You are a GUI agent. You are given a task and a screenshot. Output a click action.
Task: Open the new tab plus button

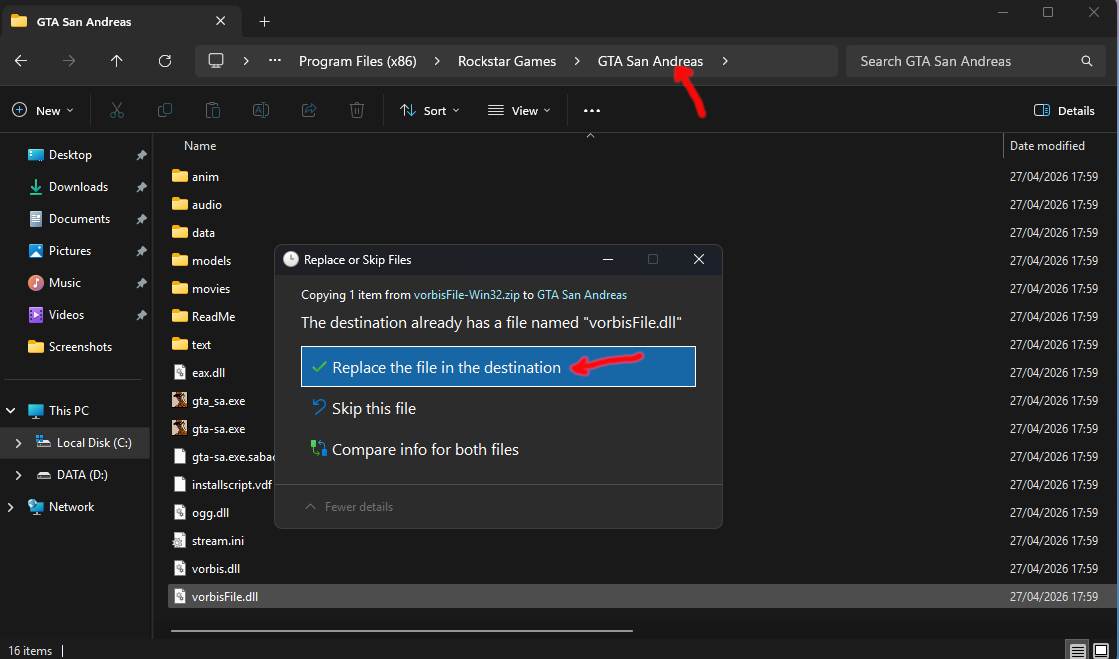coord(265,21)
